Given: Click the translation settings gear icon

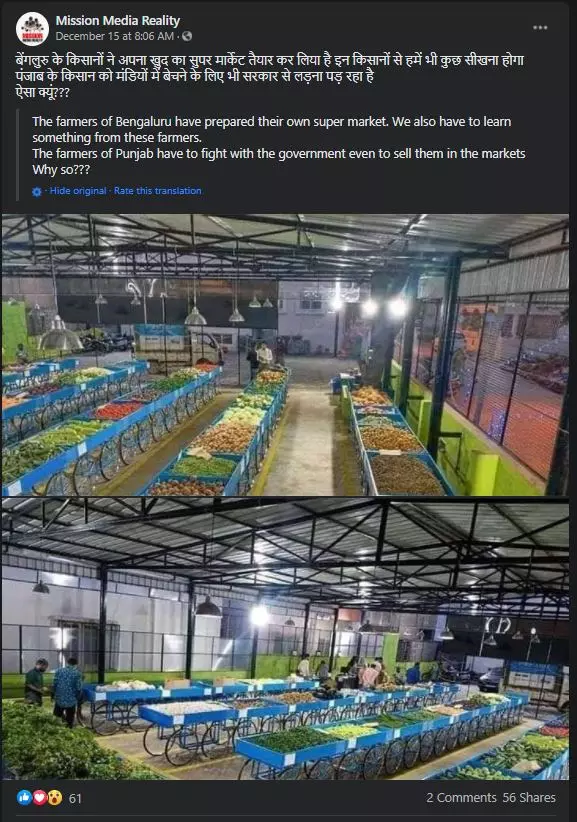Looking at the screenshot, I should point(37,192).
